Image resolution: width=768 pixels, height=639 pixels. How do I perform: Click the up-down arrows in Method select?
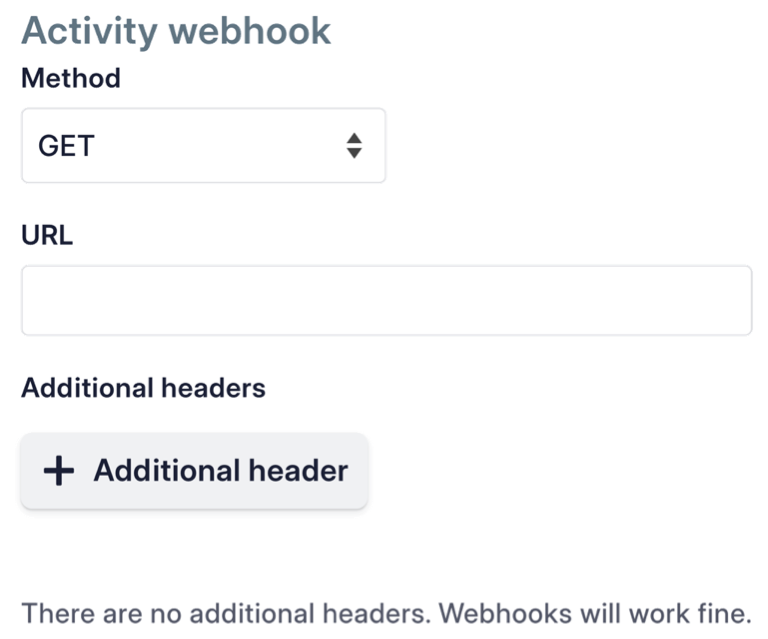pyautogui.click(x=354, y=145)
